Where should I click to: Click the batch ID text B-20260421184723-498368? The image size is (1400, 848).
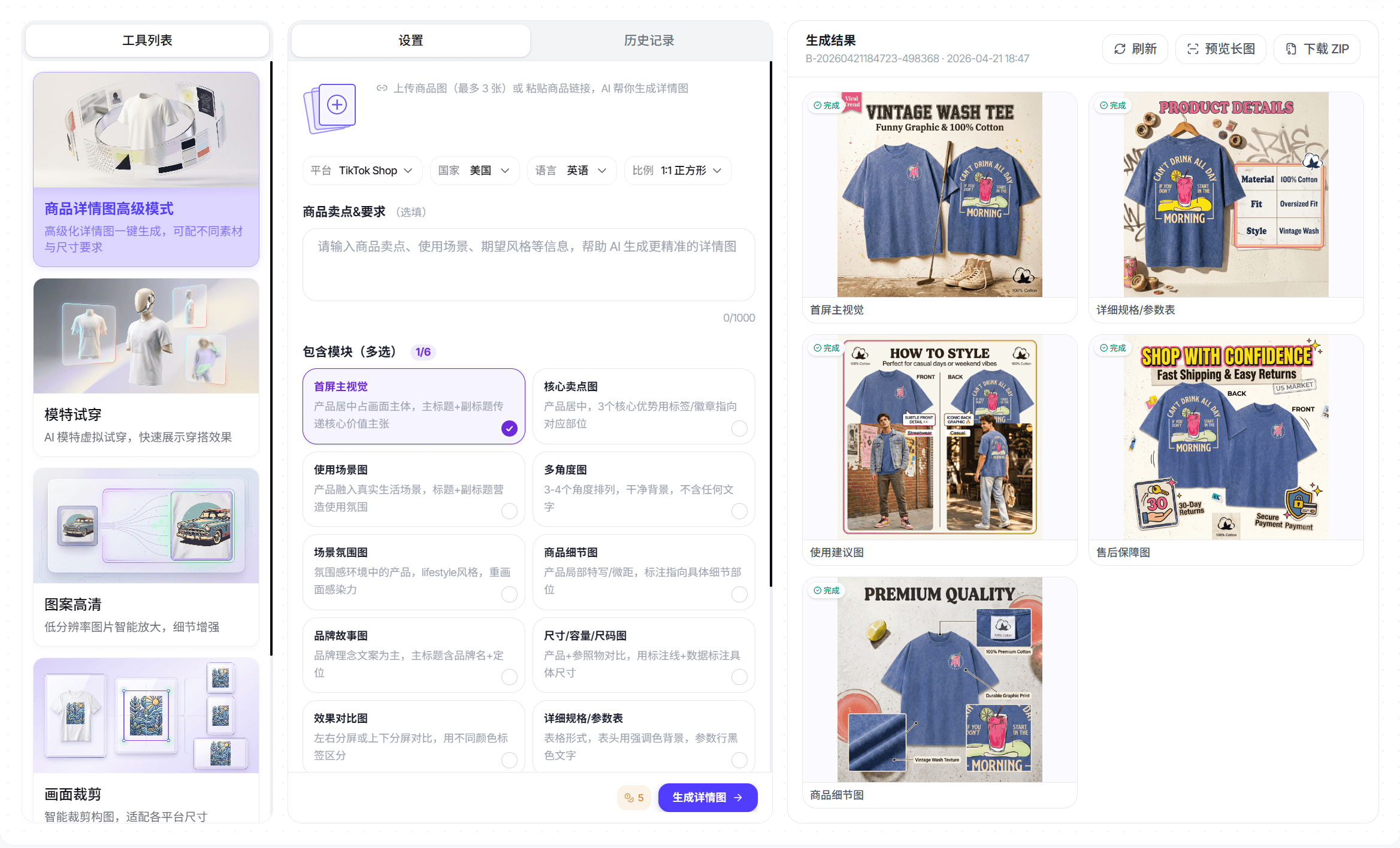[872, 59]
